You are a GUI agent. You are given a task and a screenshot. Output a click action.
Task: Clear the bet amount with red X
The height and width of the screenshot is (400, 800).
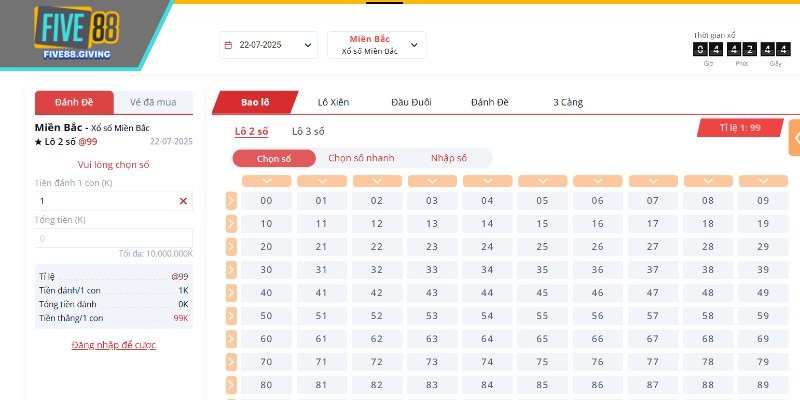coord(183,201)
